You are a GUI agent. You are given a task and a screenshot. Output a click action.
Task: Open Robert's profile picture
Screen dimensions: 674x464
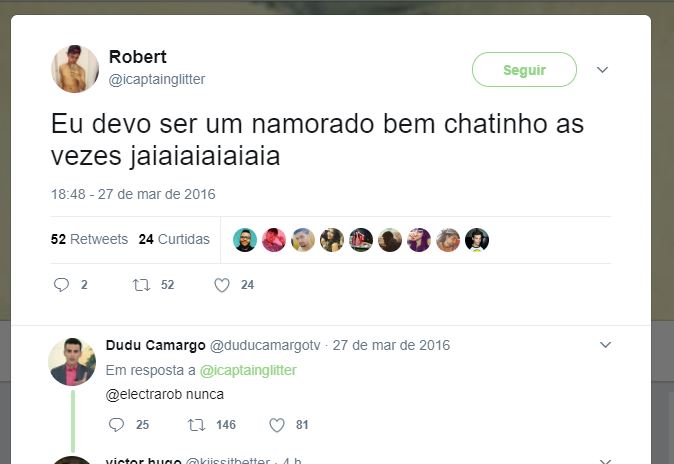(x=75, y=69)
